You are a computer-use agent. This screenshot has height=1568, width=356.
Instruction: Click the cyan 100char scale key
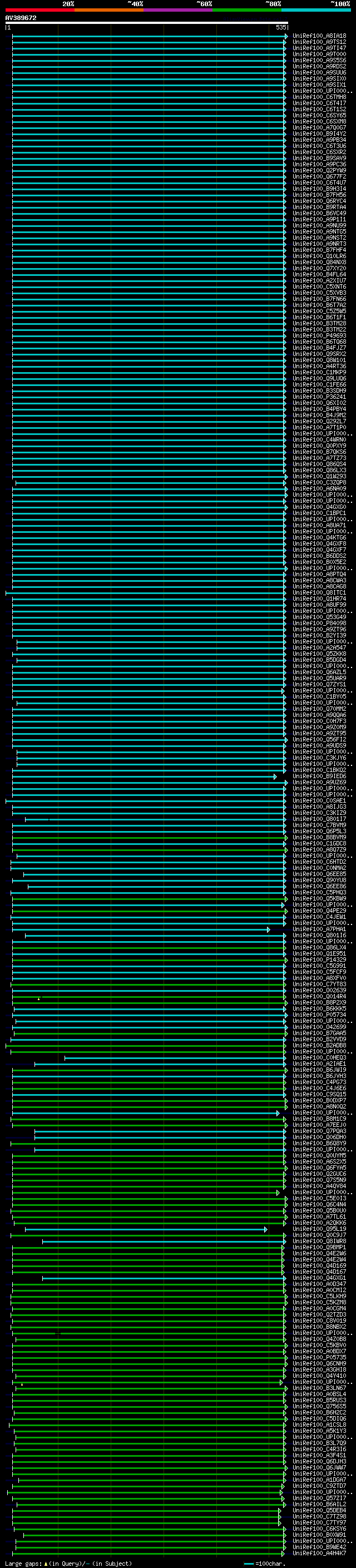(248, 1563)
